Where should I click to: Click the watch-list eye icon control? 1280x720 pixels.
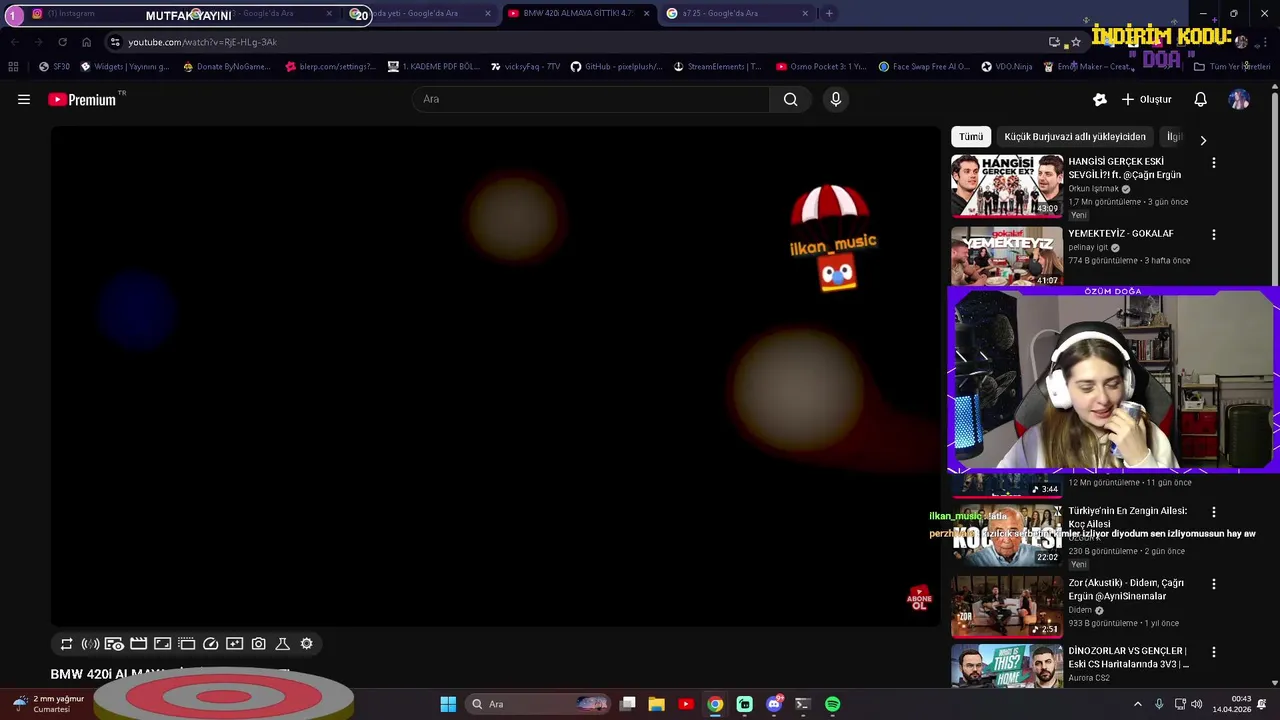click(114, 644)
